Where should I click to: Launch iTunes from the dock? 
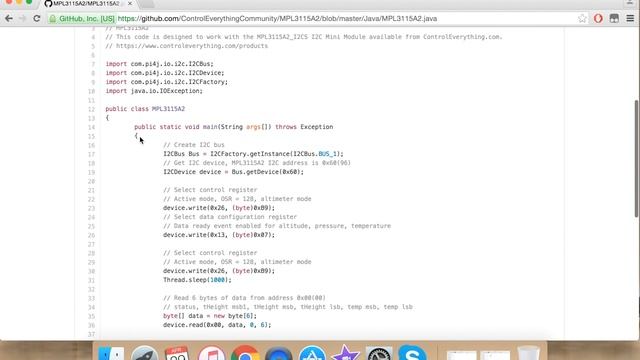211,354
